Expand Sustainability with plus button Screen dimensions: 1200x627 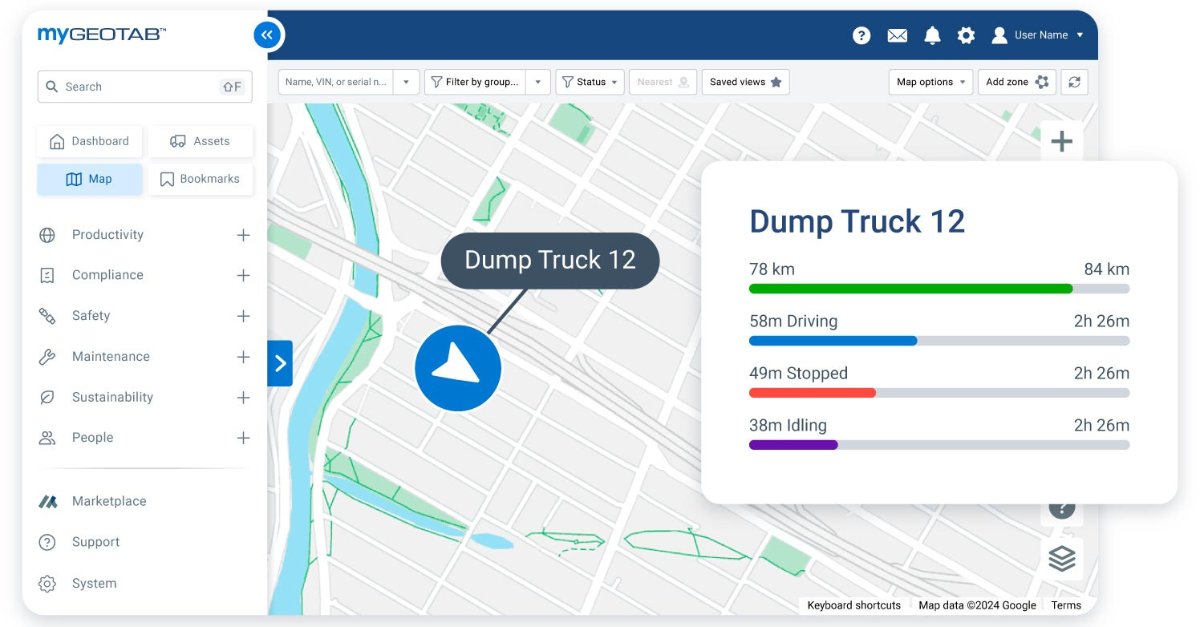243,397
